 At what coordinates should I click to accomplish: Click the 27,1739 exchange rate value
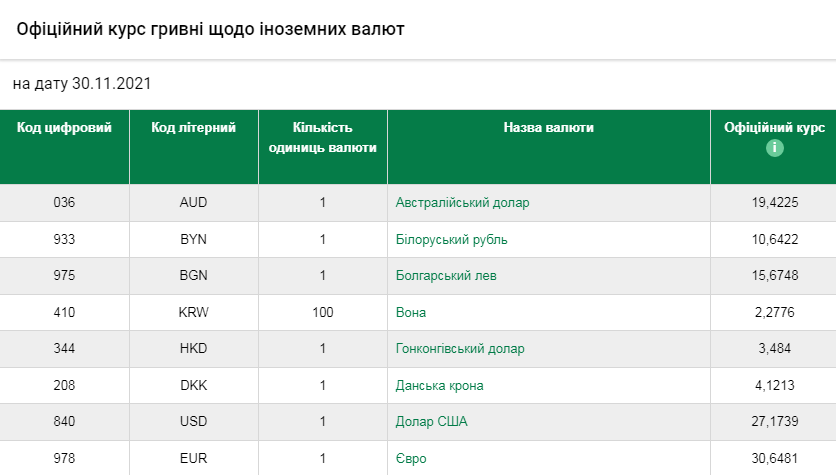(x=774, y=422)
